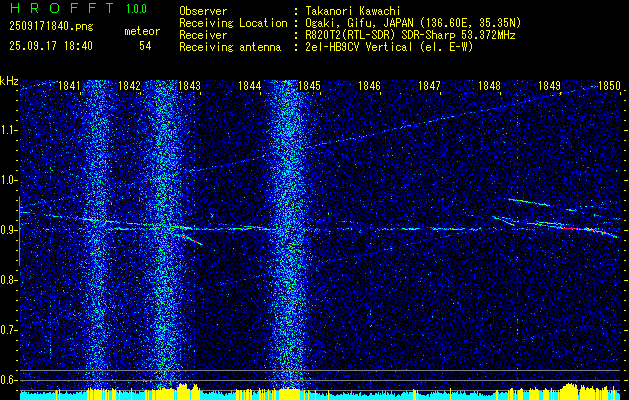Click the 1.0 kHz axis label
Screen dimensions: 629x400
click(x=9, y=180)
